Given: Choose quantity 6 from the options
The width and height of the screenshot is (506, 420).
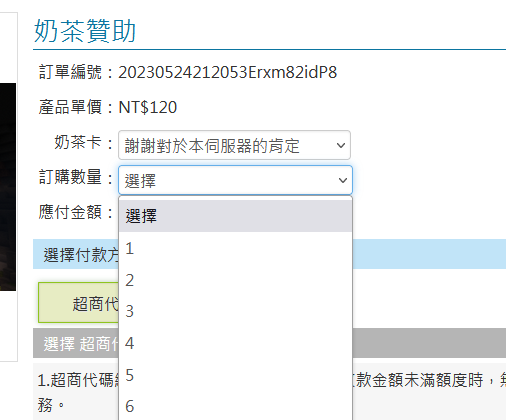Looking at the screenshot, I should pos(235,406).
